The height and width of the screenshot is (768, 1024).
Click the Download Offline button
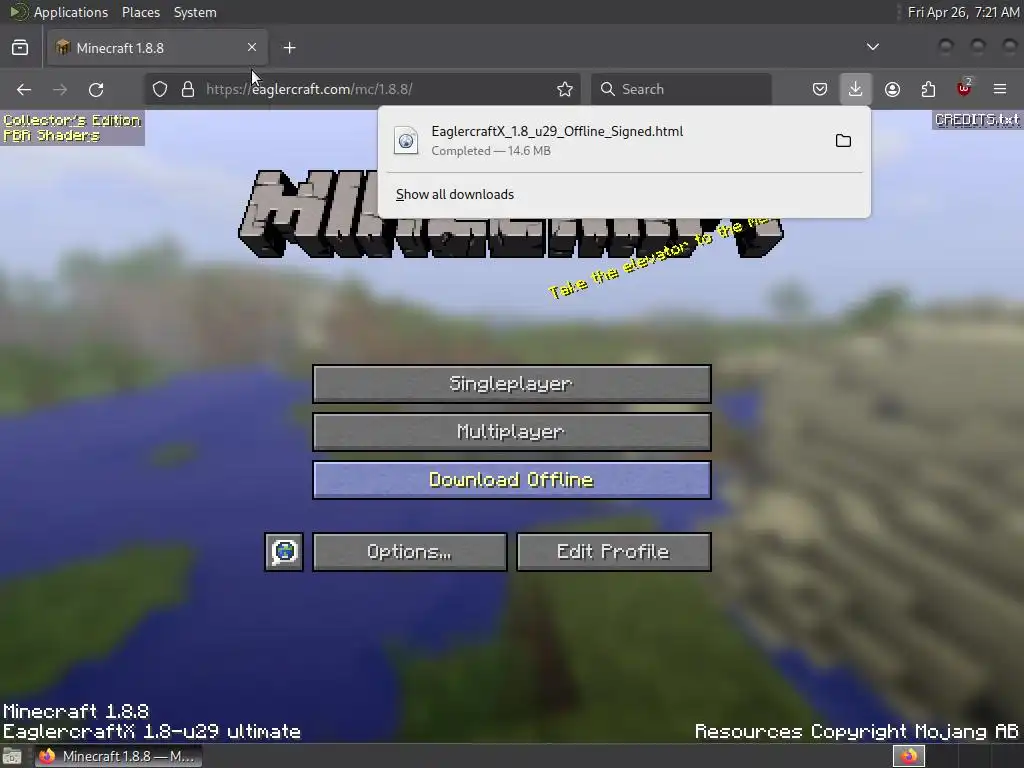511,480
